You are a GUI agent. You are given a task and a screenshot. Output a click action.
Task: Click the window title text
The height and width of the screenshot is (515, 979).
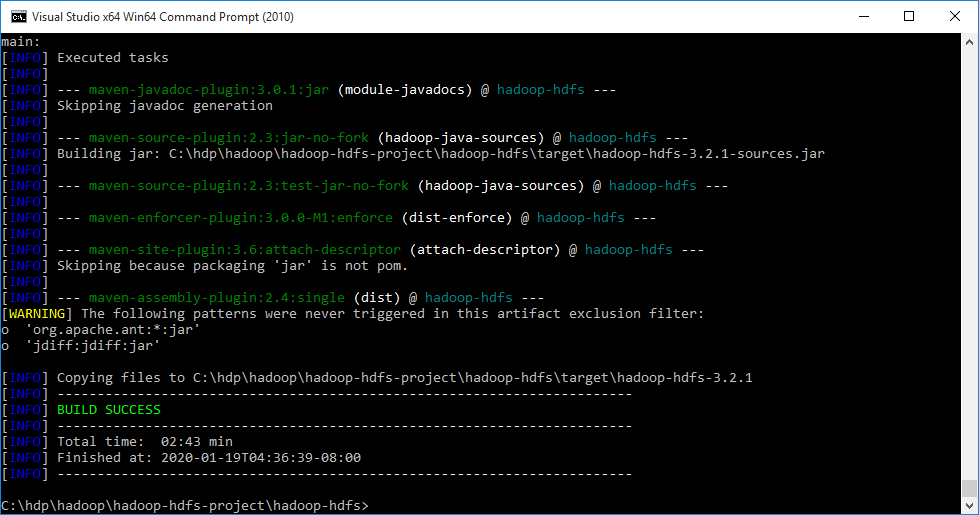(x=163, y=17)
